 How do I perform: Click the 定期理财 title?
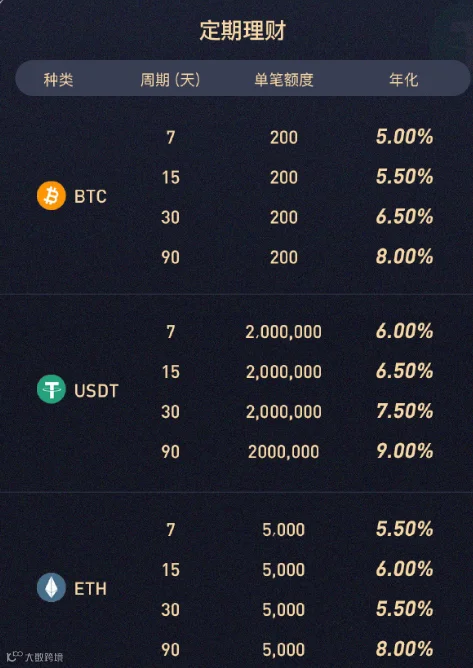pyautogui.click(x=242, y=31)
